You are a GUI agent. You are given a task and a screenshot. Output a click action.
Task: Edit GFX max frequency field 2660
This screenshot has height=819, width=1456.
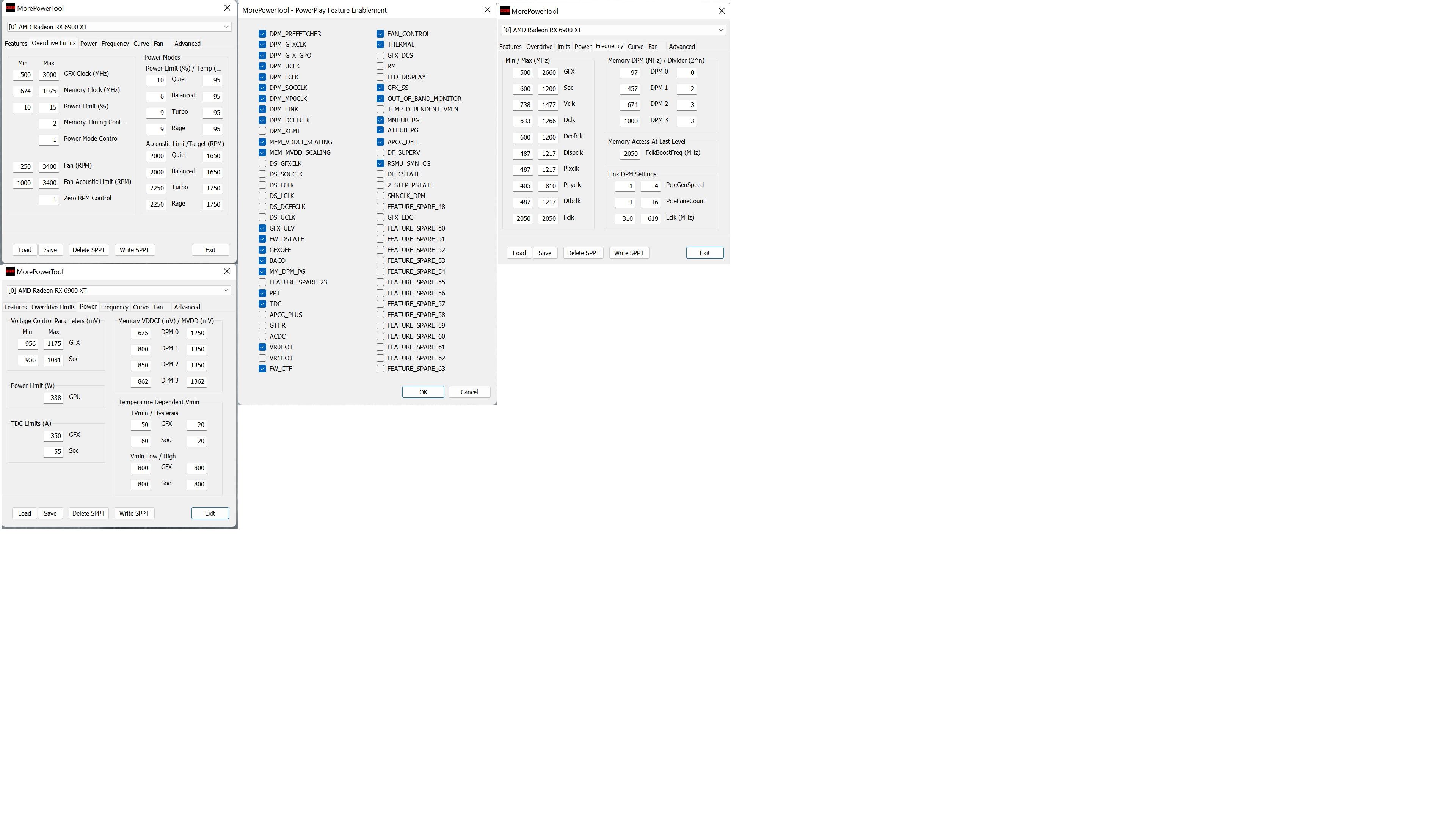click(x=548, y=72)
